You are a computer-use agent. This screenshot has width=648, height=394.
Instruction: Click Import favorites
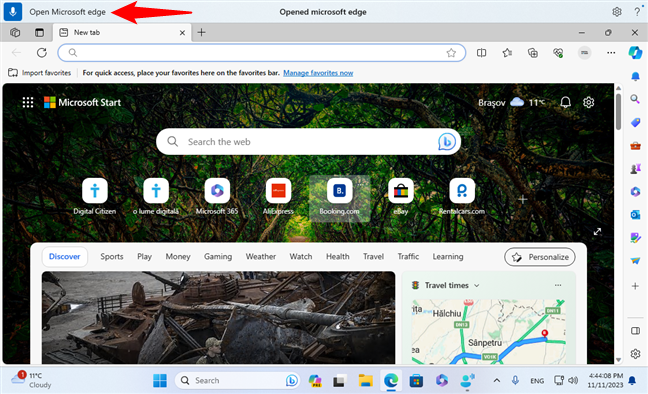tap(40, 73)
